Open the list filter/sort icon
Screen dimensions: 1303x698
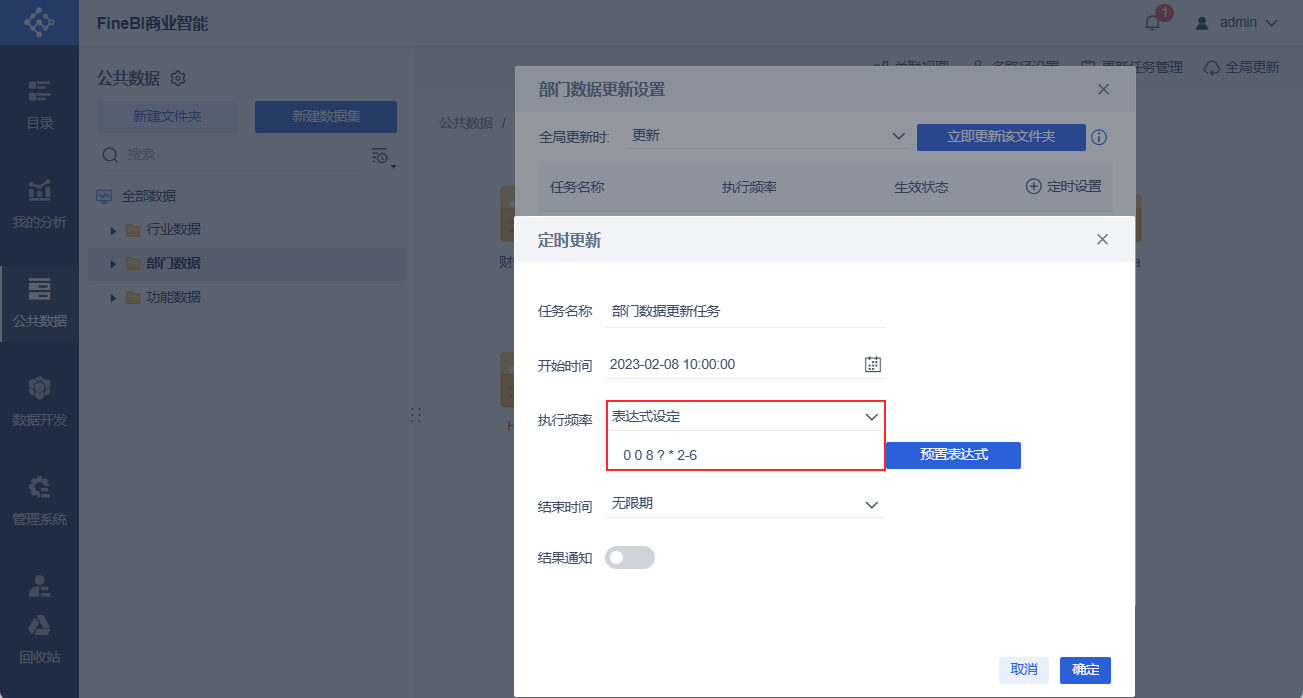point(382,156)
